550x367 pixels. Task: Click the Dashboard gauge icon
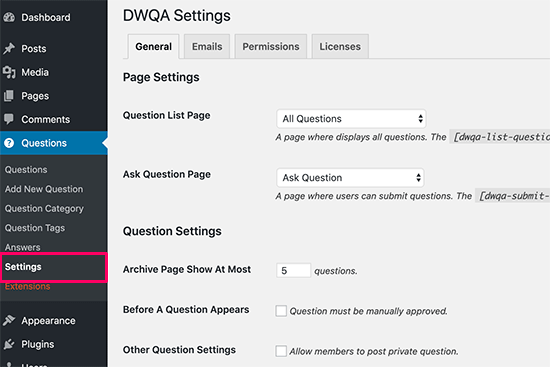pyautogui.click(x=9, y=17)
